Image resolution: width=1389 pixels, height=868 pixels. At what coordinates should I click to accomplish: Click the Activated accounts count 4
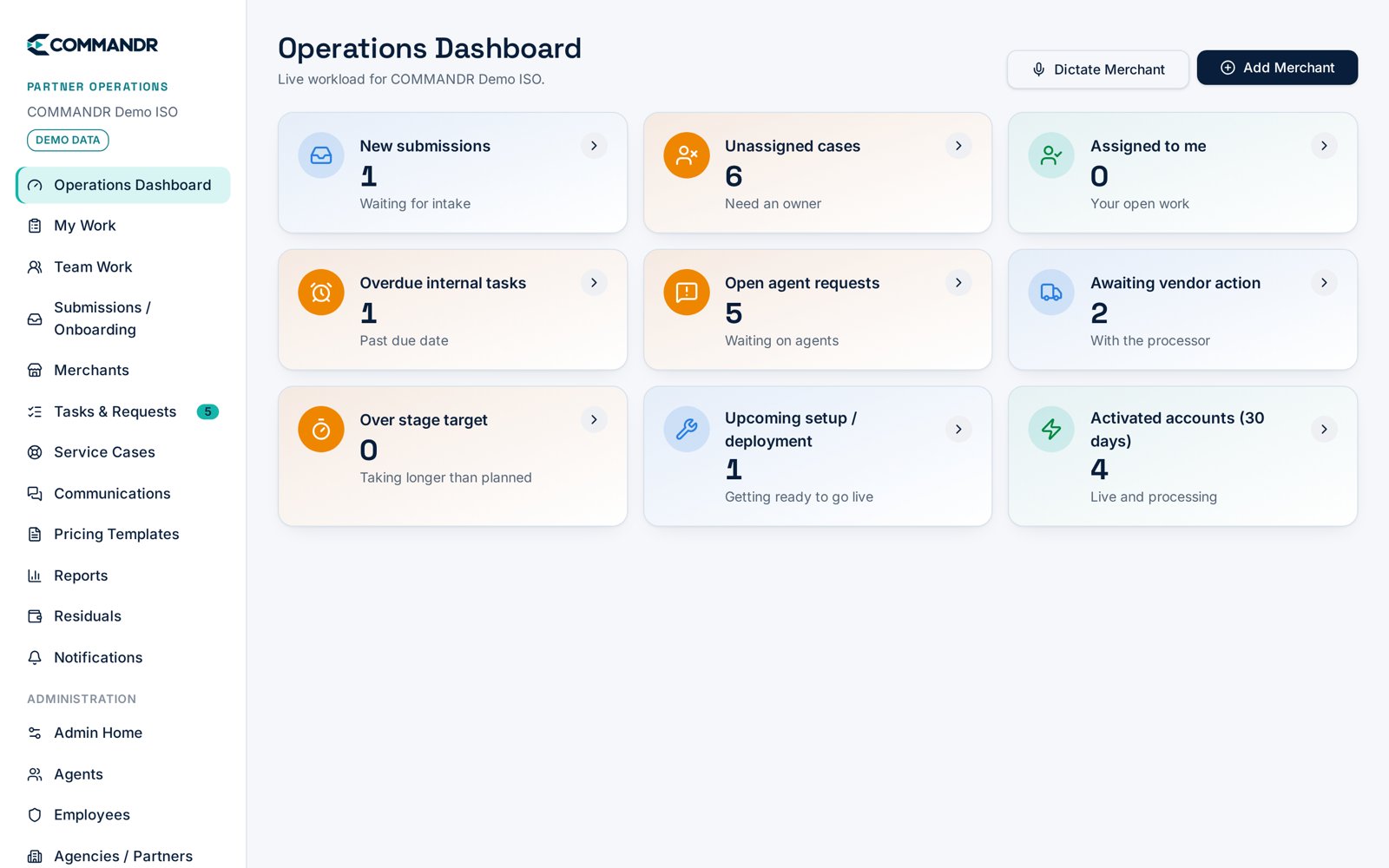coord(1099,470)
